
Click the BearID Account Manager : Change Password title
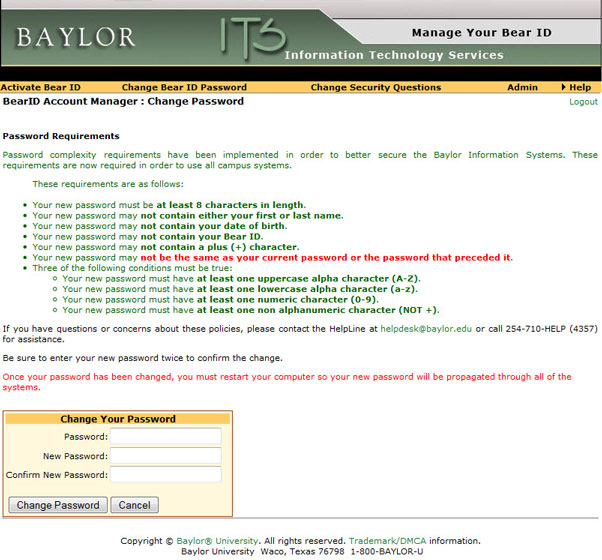coord(123,101)
